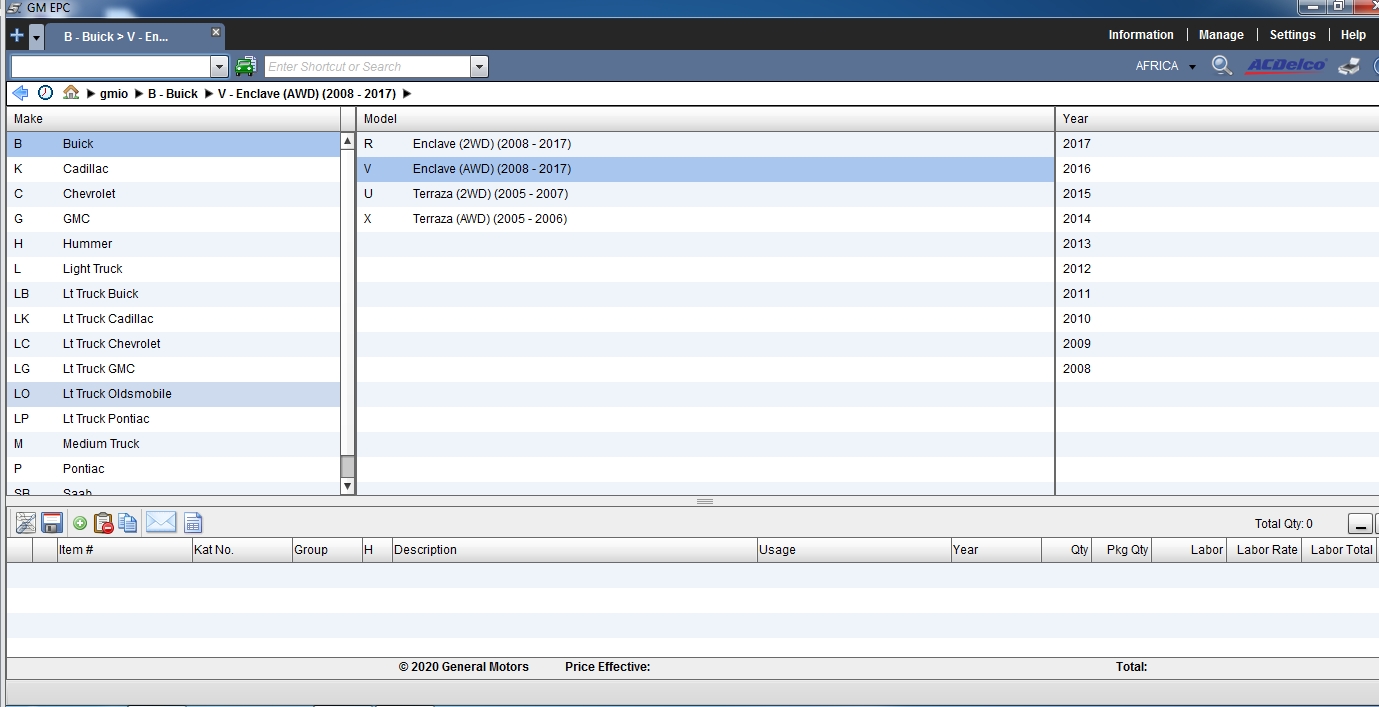Open a new tab with plus icon
Screen dimensions: 1379x707
coord(16,36)
